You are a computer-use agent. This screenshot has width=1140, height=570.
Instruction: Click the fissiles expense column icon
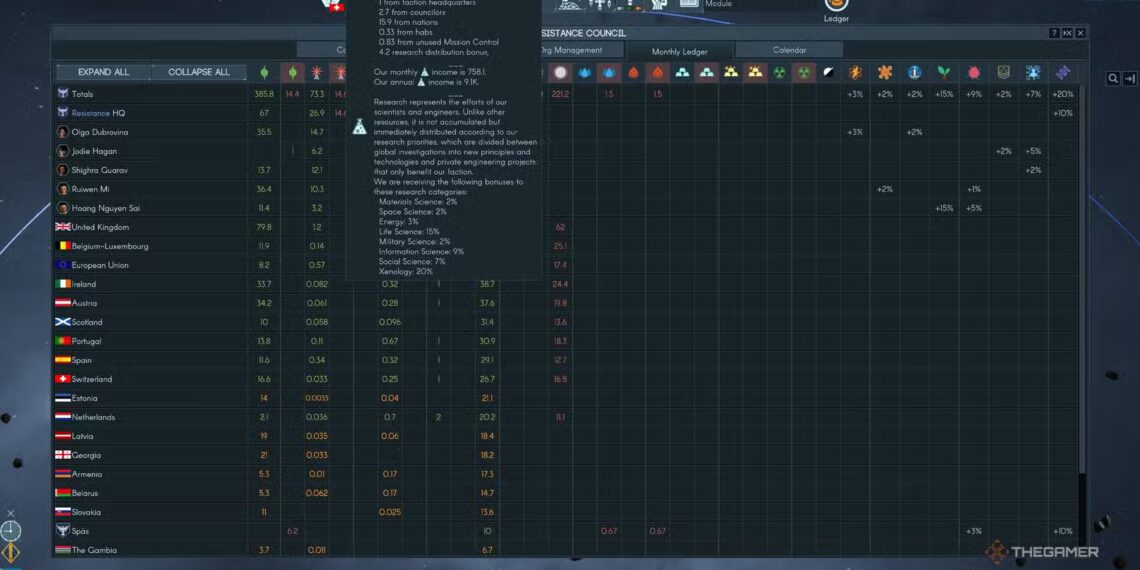click(x=803, y=72)
